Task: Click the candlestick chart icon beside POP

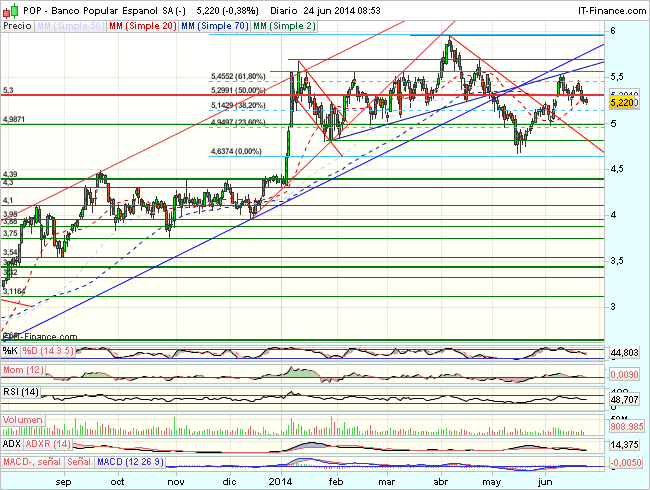Action: click(x=8, y=9)
